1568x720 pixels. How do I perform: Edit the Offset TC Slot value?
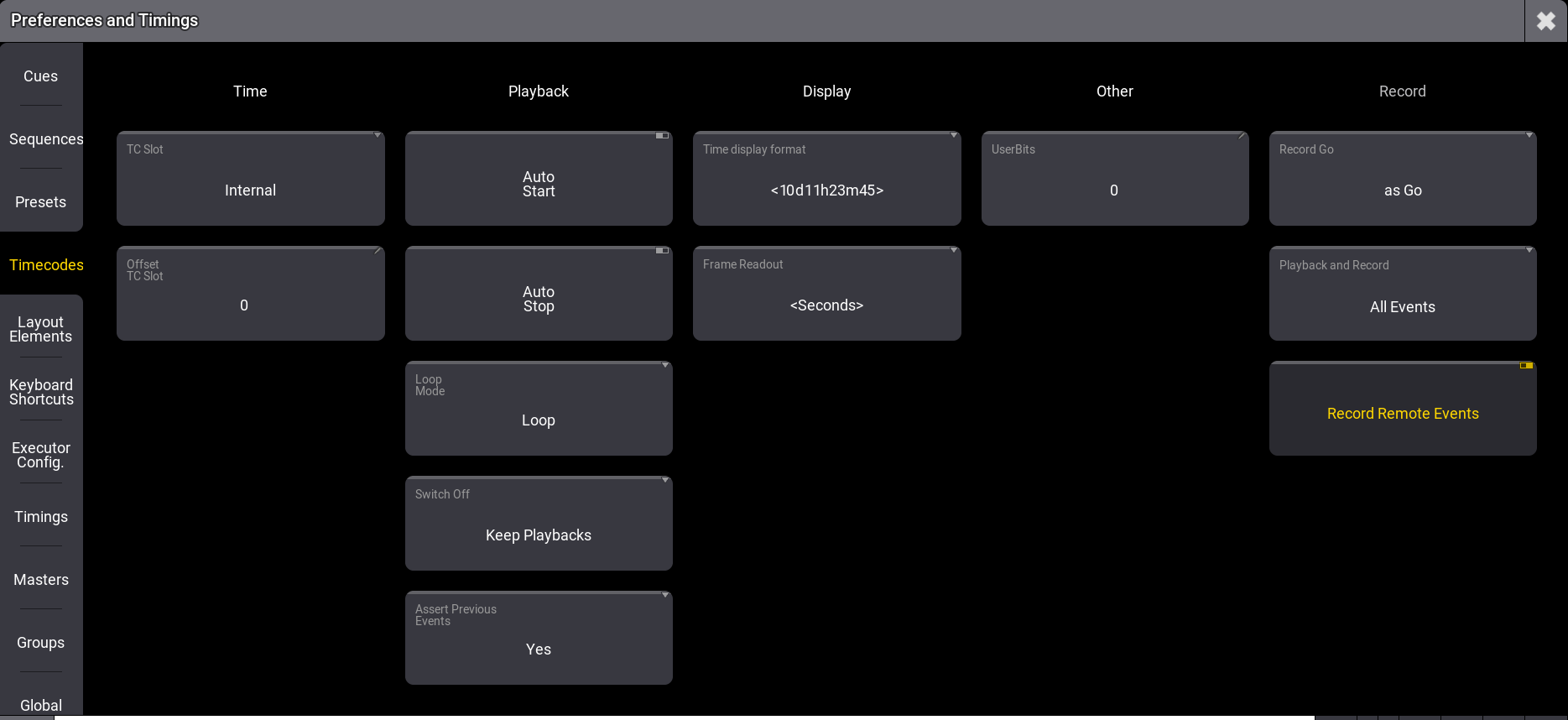[x=250, y=294]
